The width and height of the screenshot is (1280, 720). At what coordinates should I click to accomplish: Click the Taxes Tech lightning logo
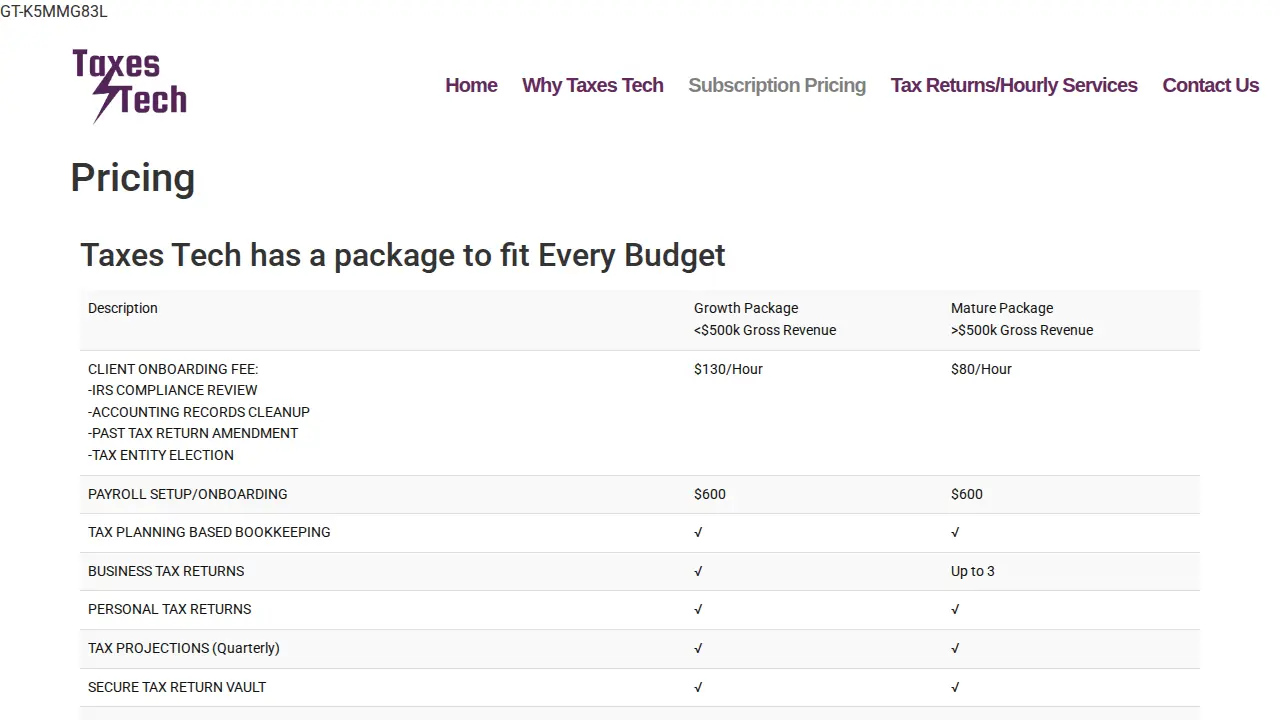click(130, 86)
